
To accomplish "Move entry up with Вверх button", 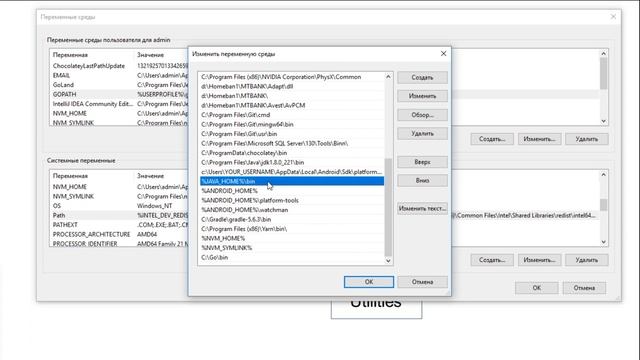I will pos(422,162).
